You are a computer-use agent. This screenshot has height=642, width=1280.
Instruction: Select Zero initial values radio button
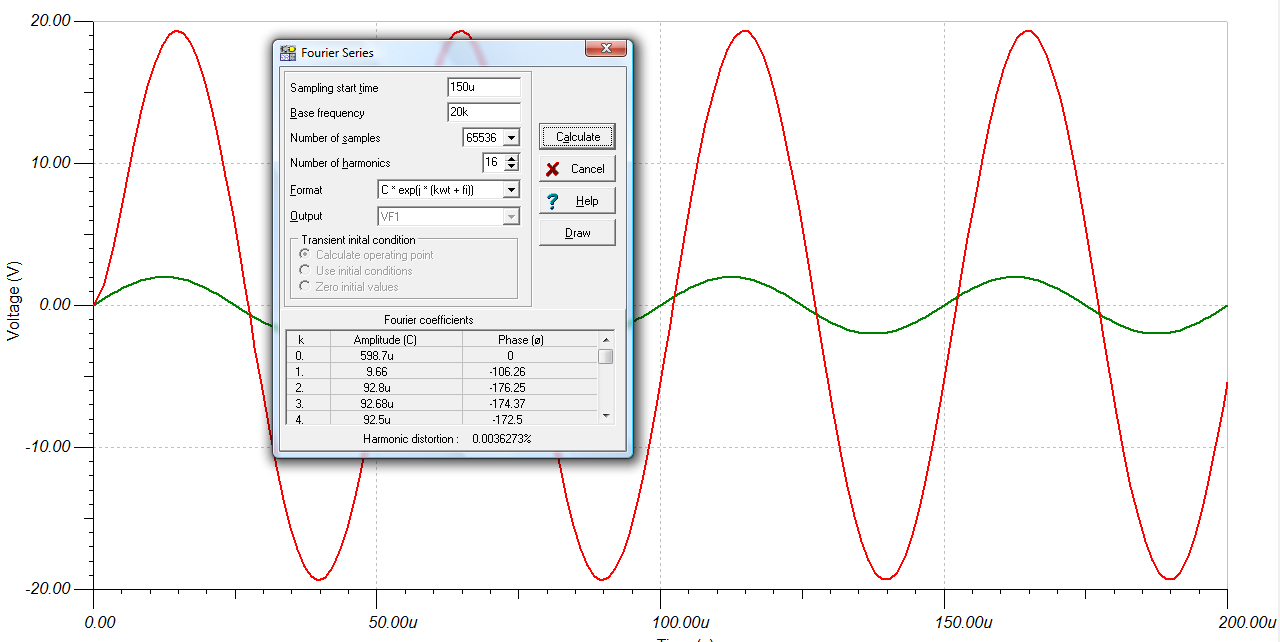[x=305, y=287]
